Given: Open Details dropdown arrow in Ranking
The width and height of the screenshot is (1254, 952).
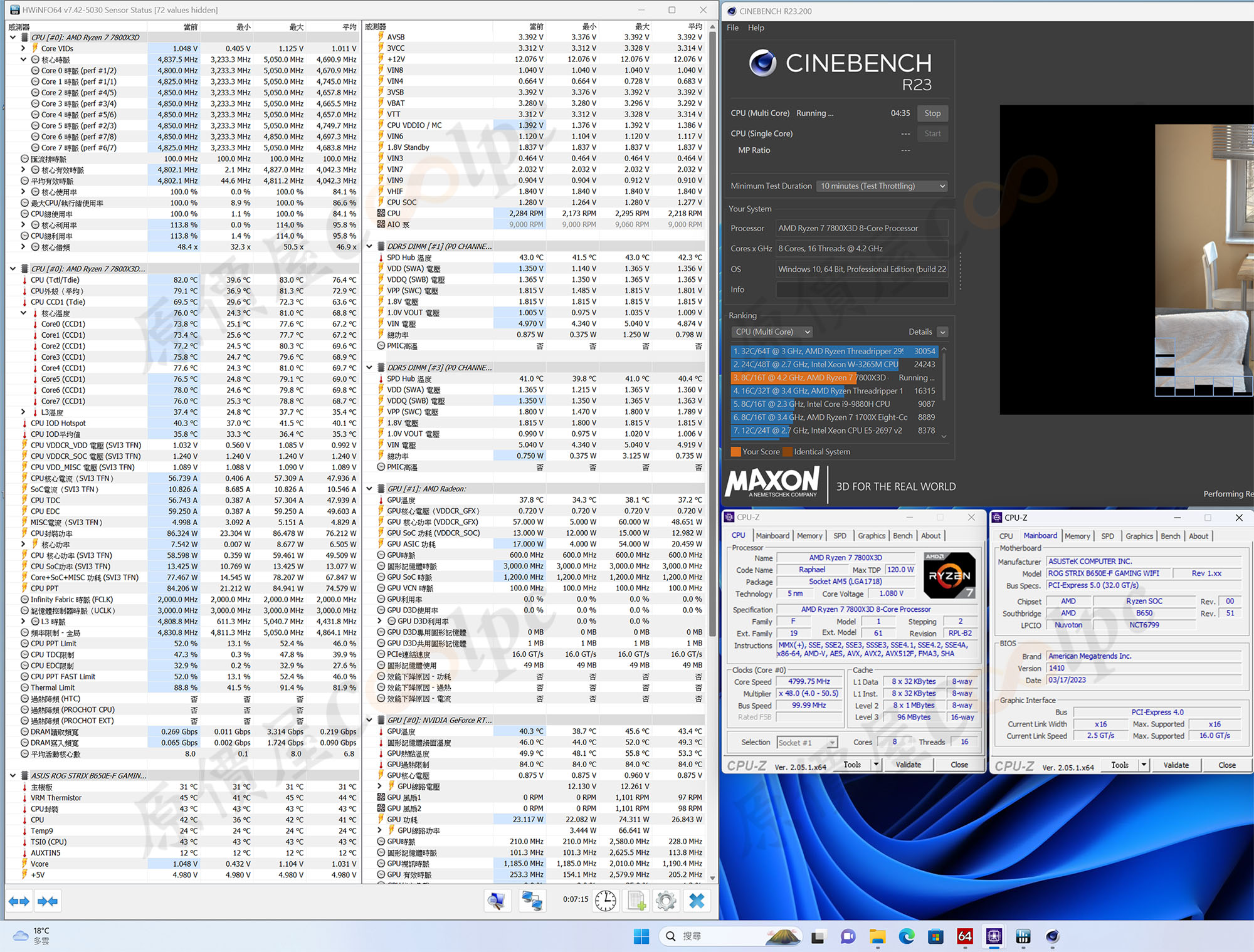Looking at the screenshot, I should (x=942, y=332).
